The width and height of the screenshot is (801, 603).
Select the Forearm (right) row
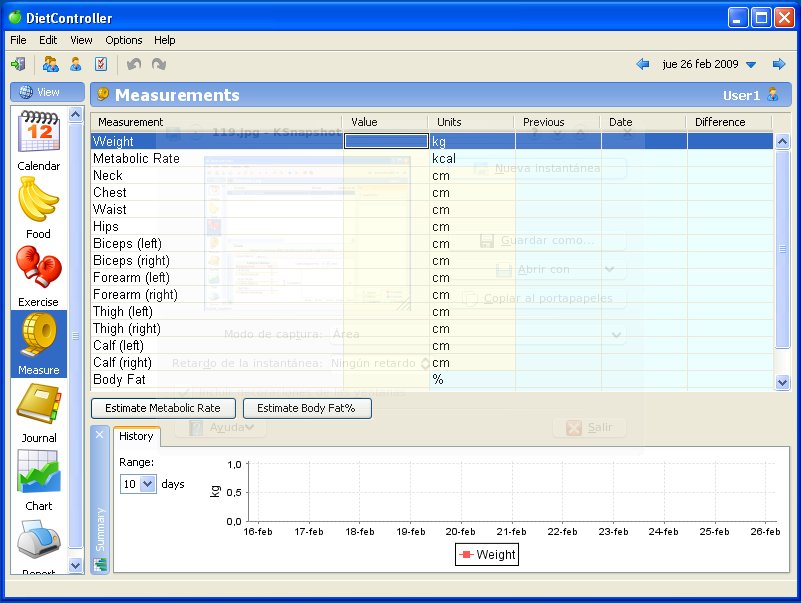point(432,294)
